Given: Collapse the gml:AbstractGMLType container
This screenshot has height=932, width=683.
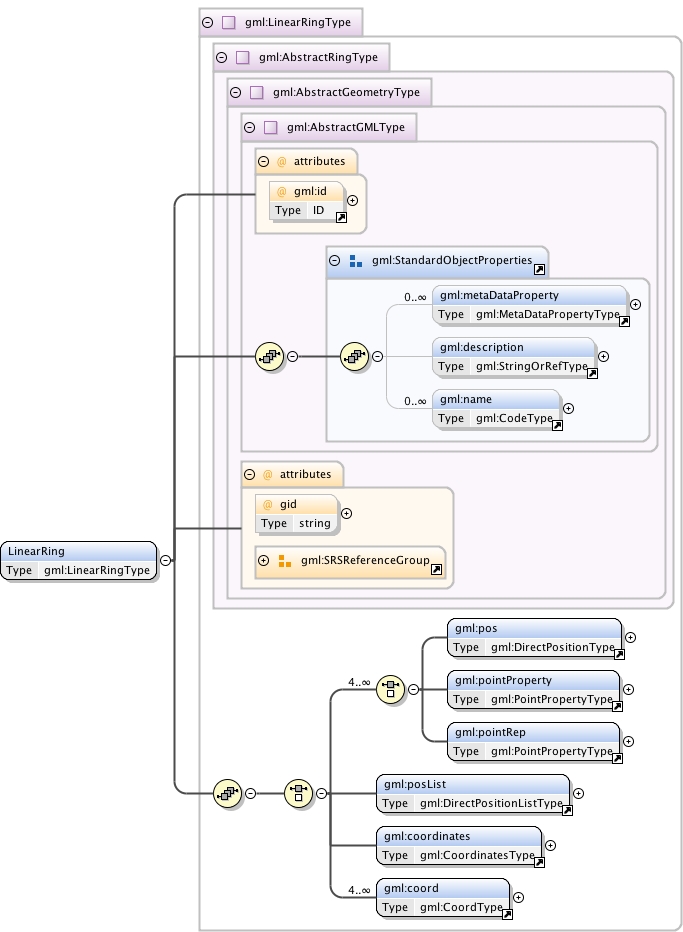Looking at the screenshot, I should tap(250, 127).
